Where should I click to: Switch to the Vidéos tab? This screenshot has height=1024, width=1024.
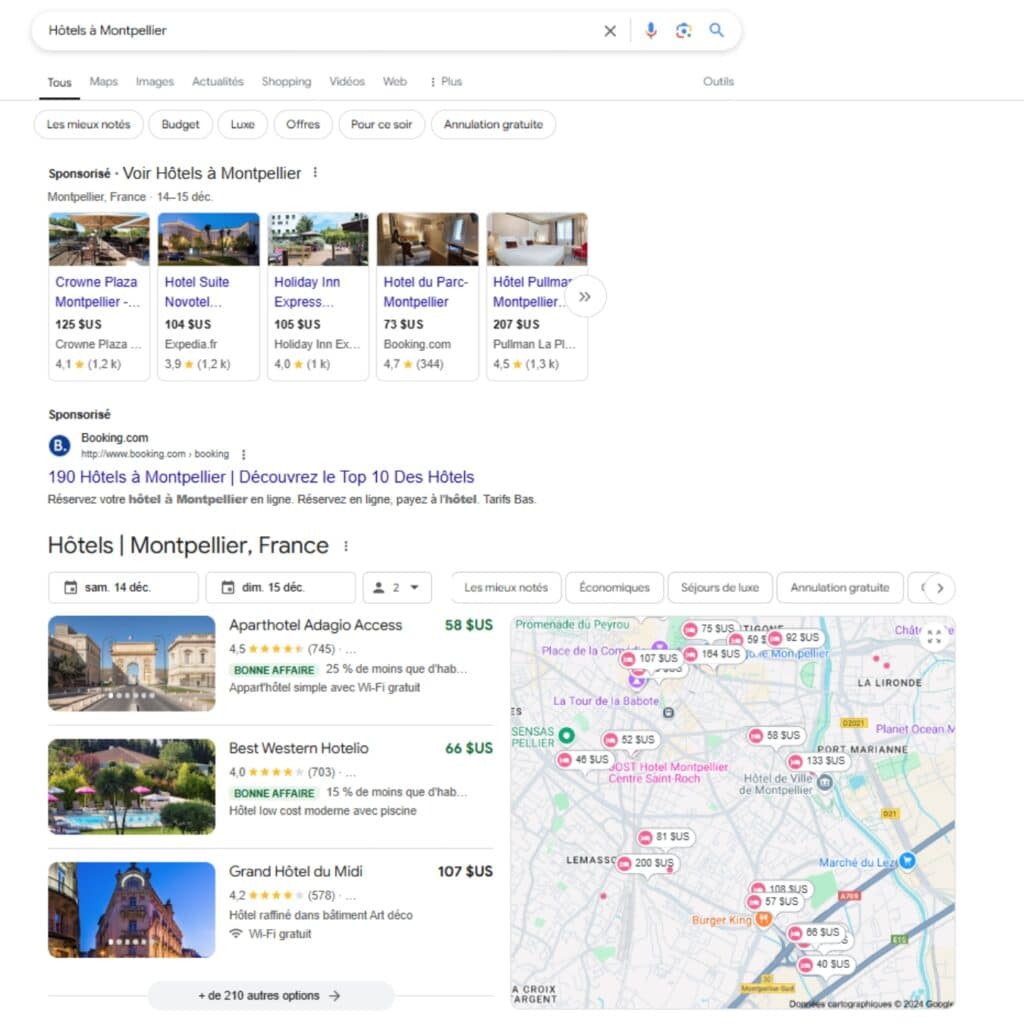pyautogui.click(x=347, y=82)
